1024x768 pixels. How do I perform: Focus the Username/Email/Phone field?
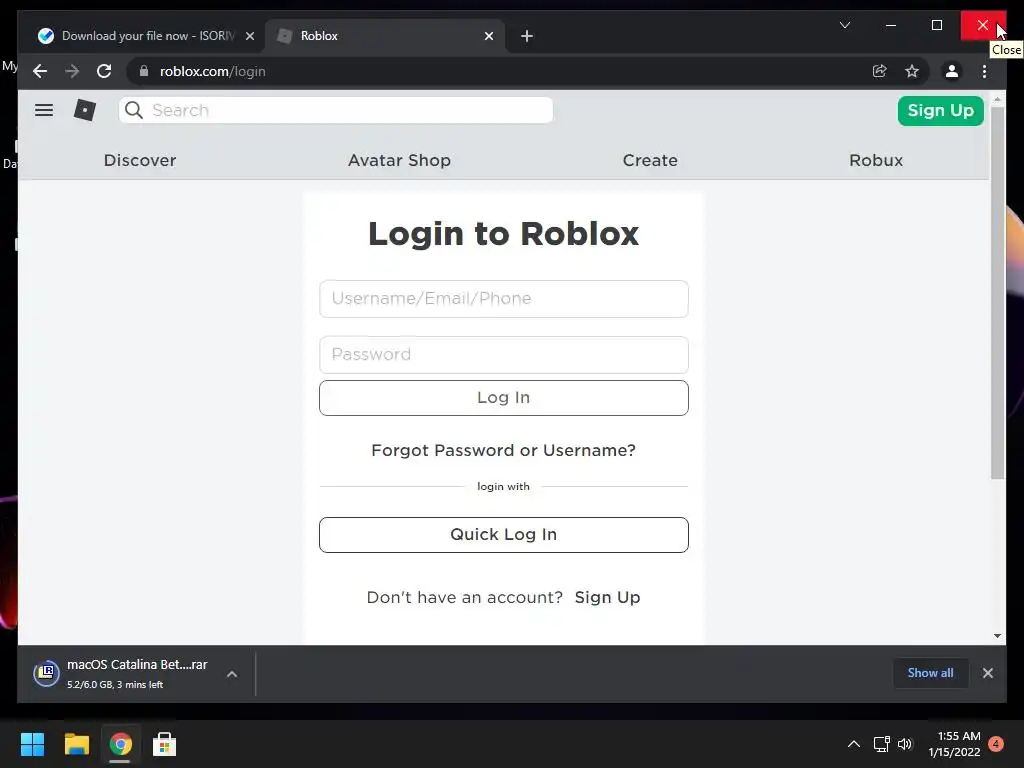pyautogui.click(x=504, y=299)
